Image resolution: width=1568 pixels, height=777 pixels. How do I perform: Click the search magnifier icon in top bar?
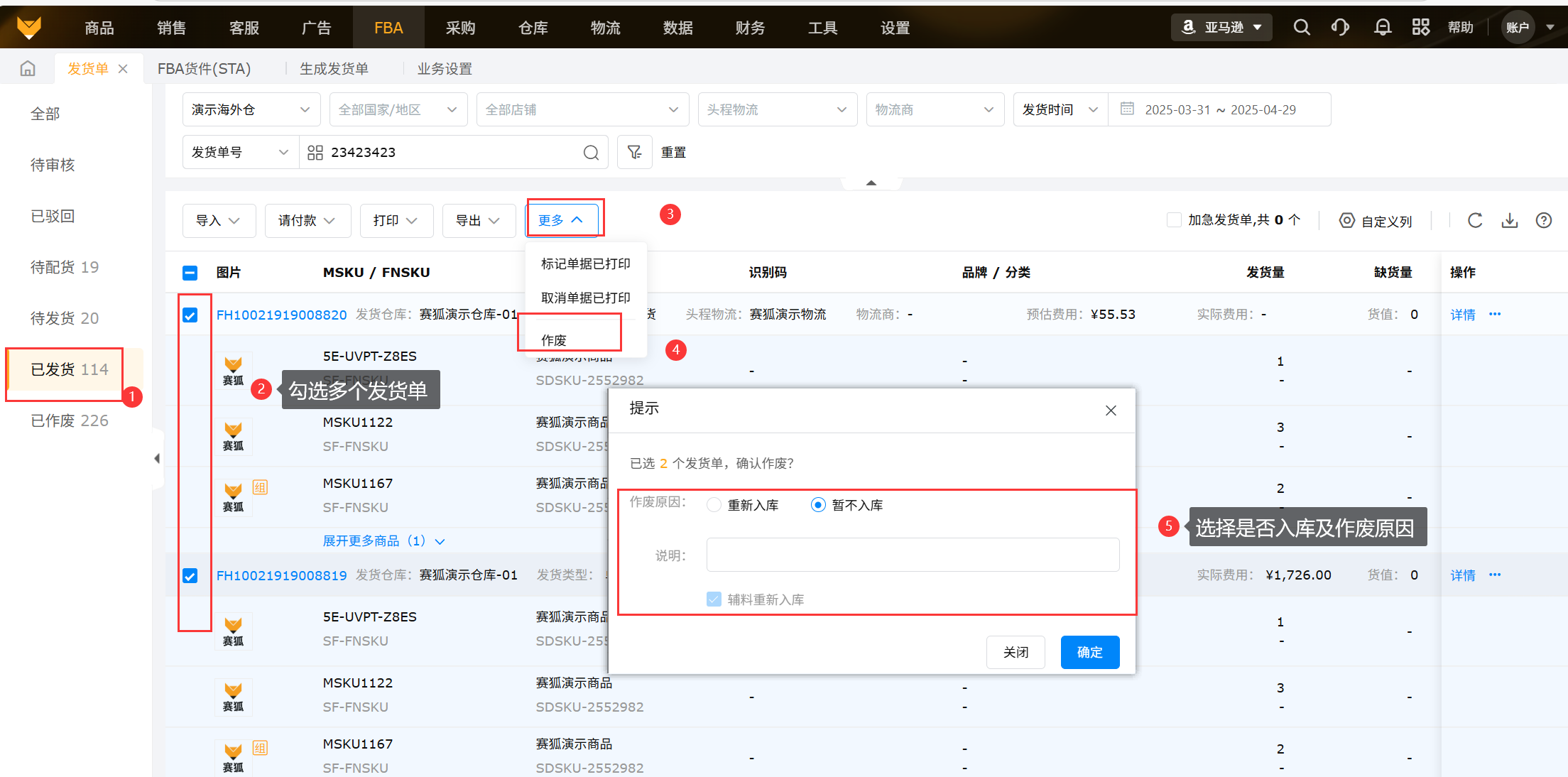pos(1301,28)
